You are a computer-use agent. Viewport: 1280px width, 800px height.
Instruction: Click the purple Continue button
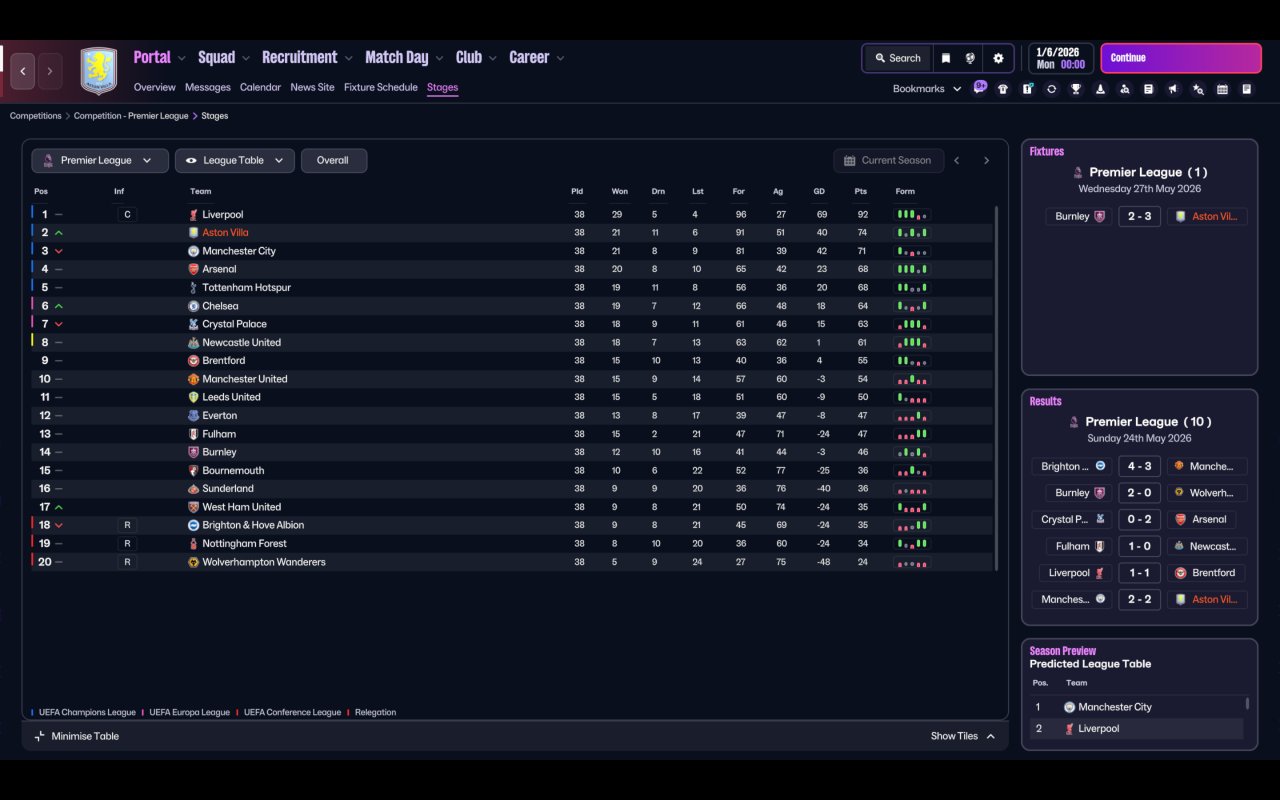coord(1181,58)
